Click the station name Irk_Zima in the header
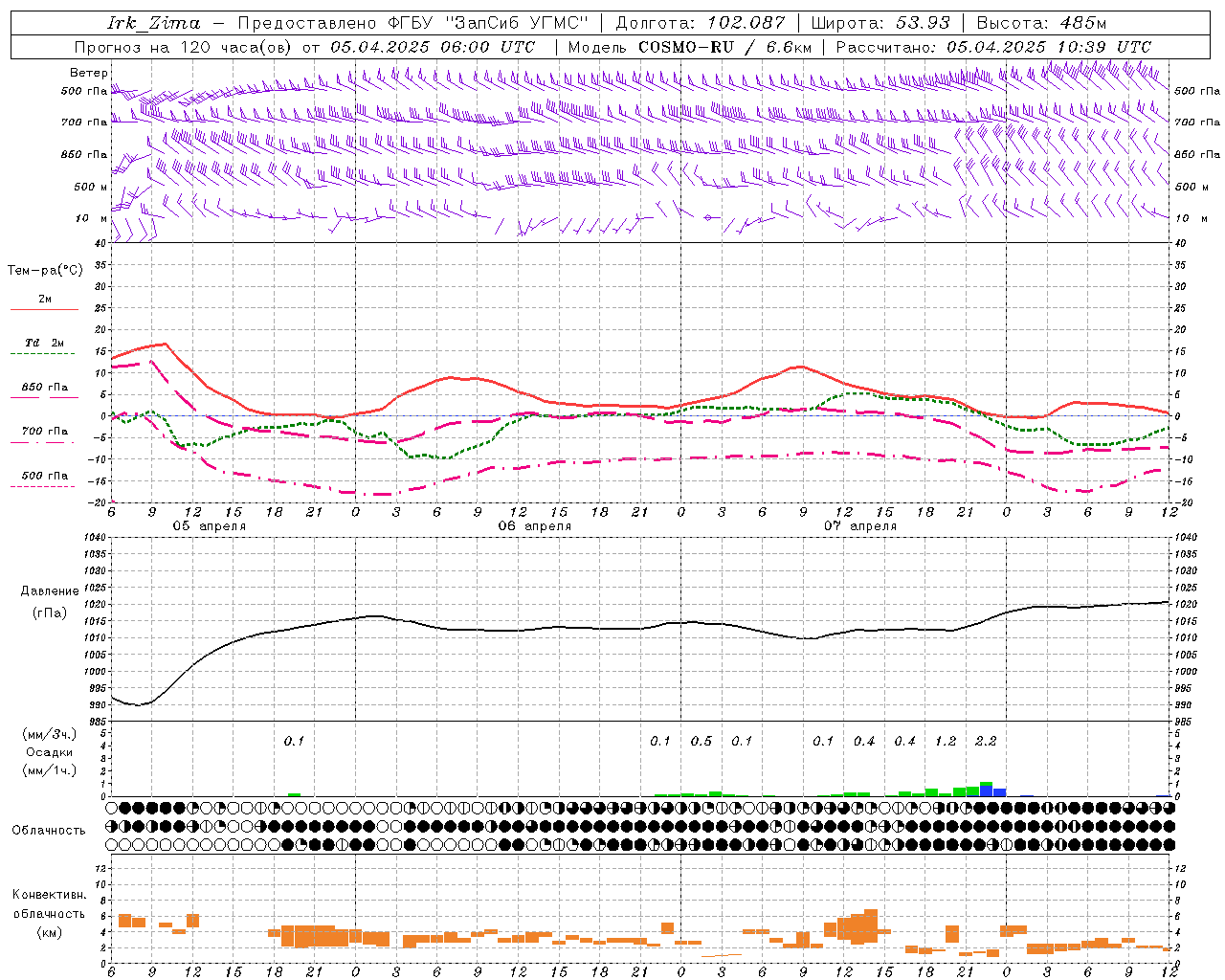 click(x=154, y=22)
